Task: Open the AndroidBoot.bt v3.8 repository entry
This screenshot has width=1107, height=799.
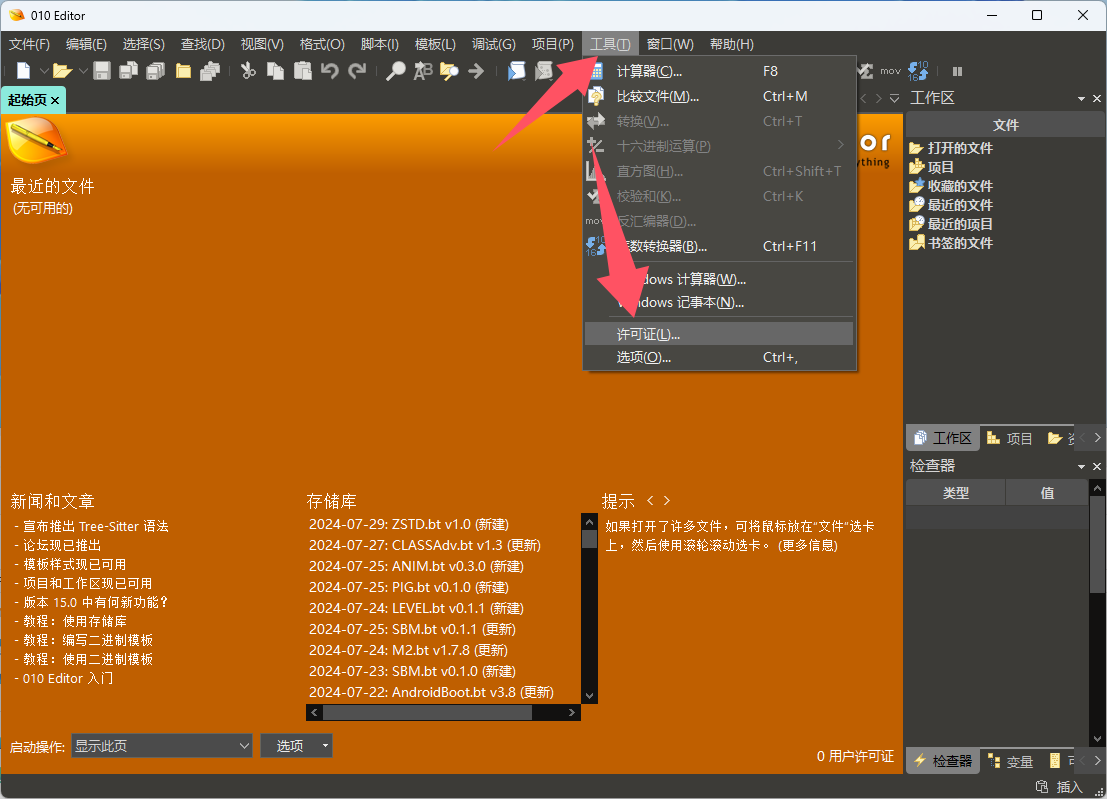Action: [431, 692]
